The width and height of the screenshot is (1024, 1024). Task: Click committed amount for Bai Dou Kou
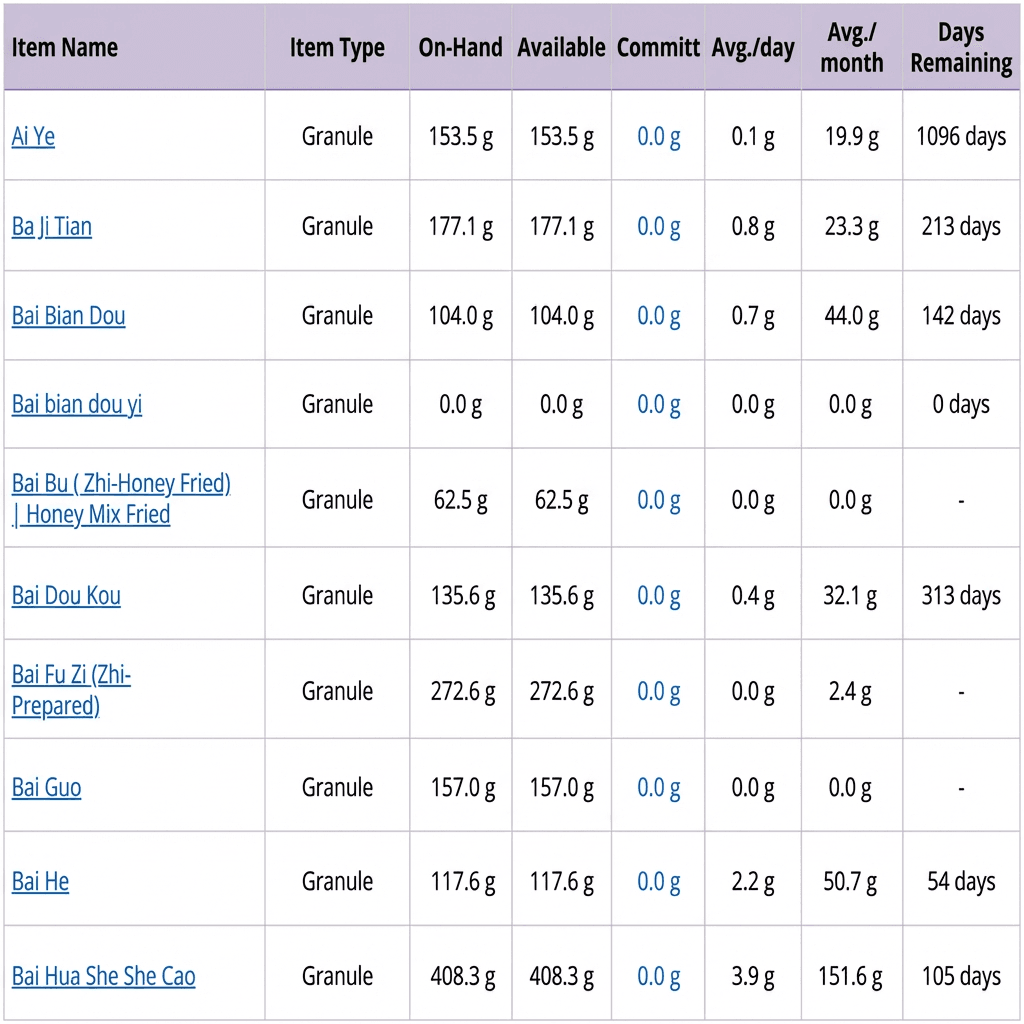(x=659, y=596)
